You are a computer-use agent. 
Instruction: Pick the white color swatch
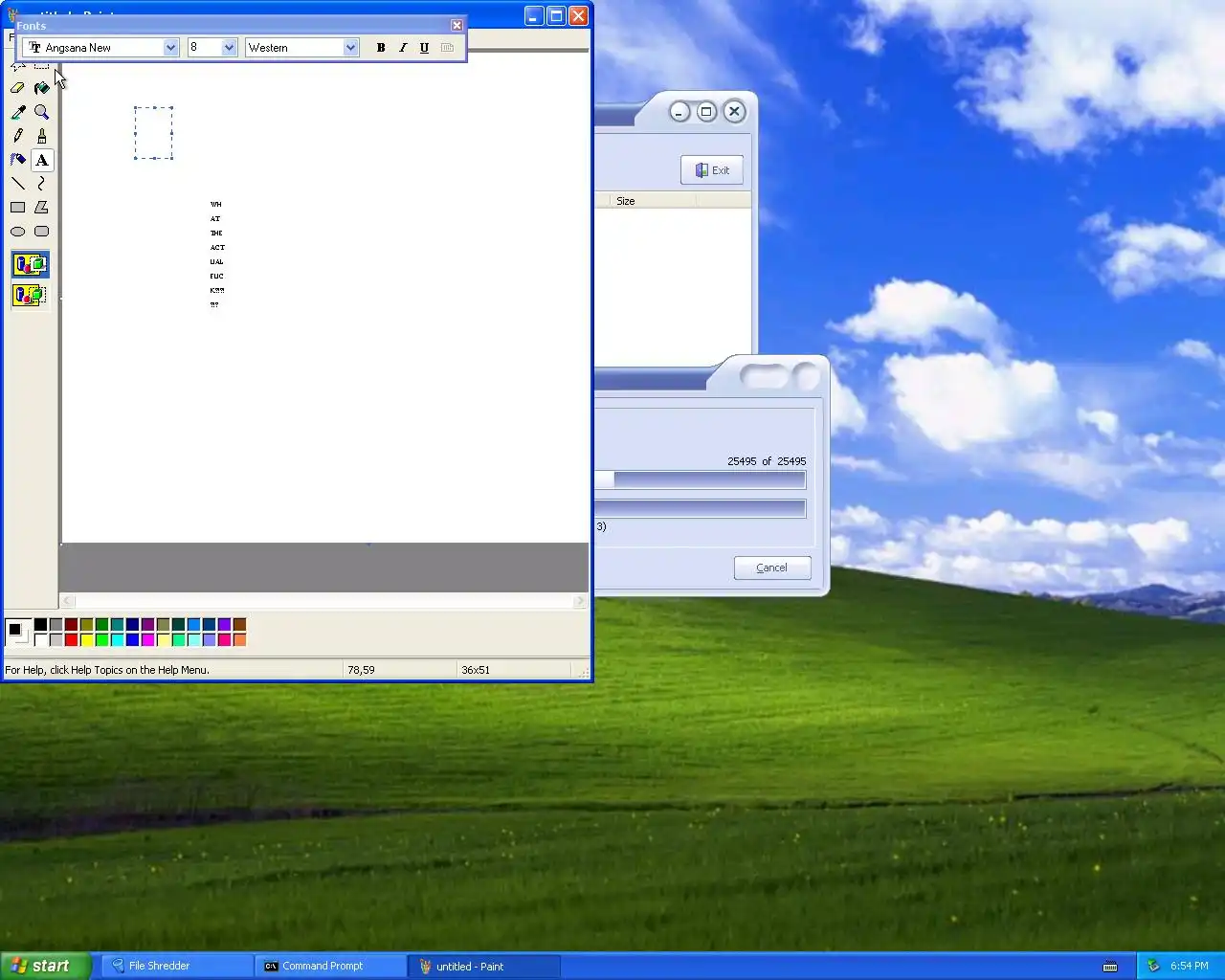click(x=40, y=640)
